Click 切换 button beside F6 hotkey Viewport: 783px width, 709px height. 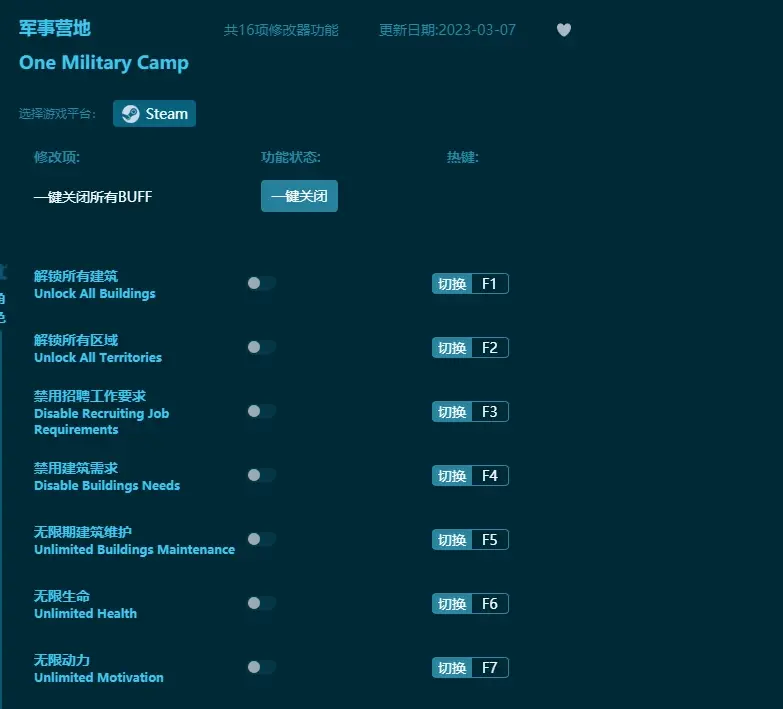pos(452,603)
